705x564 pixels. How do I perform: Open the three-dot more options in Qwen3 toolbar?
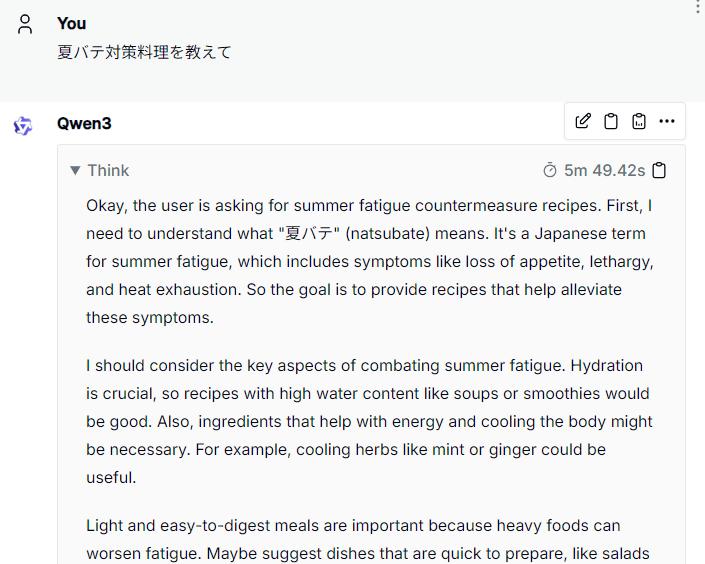pos(667,121)
